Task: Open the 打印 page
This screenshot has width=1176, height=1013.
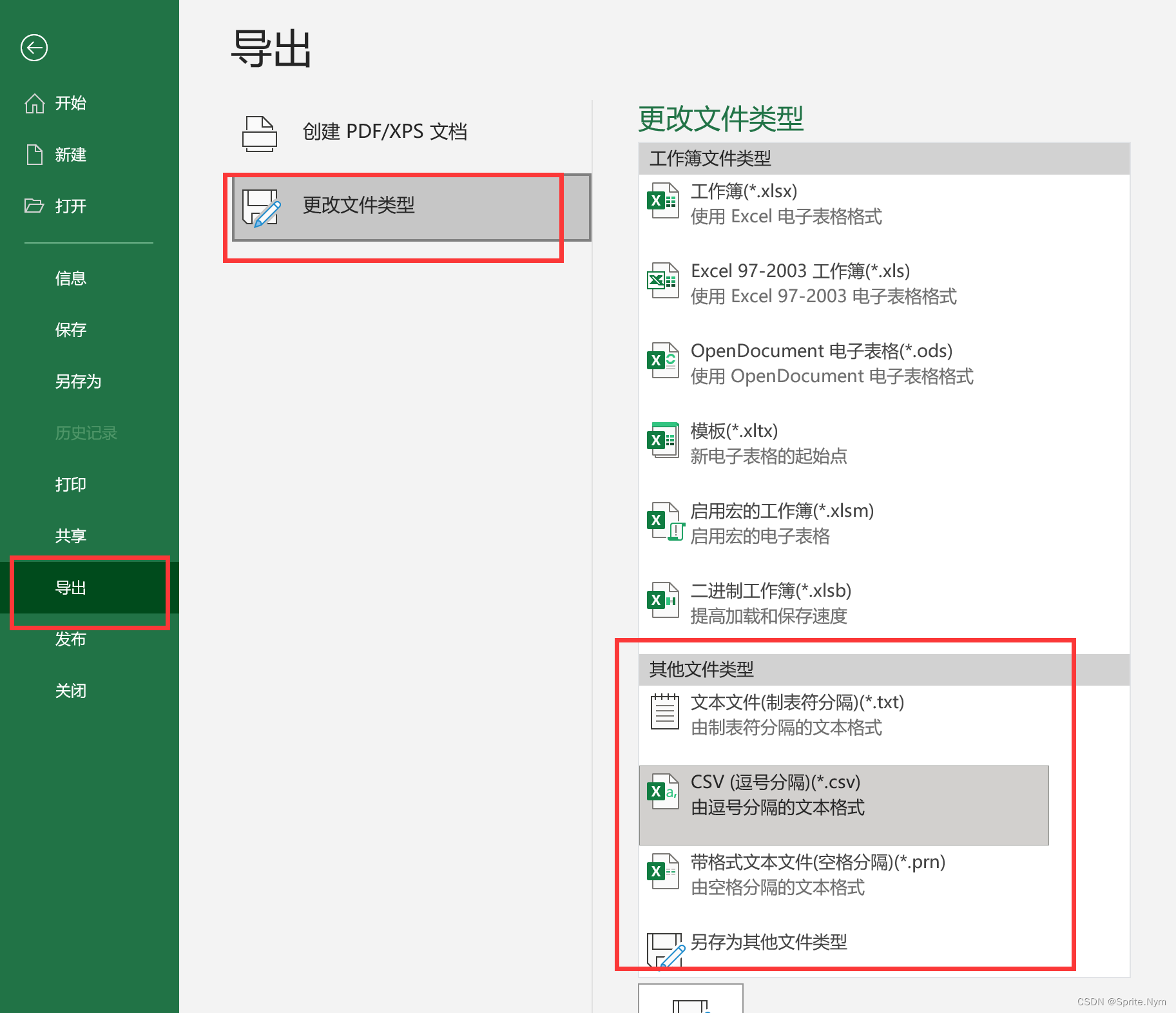Action: tap(90, 485)
